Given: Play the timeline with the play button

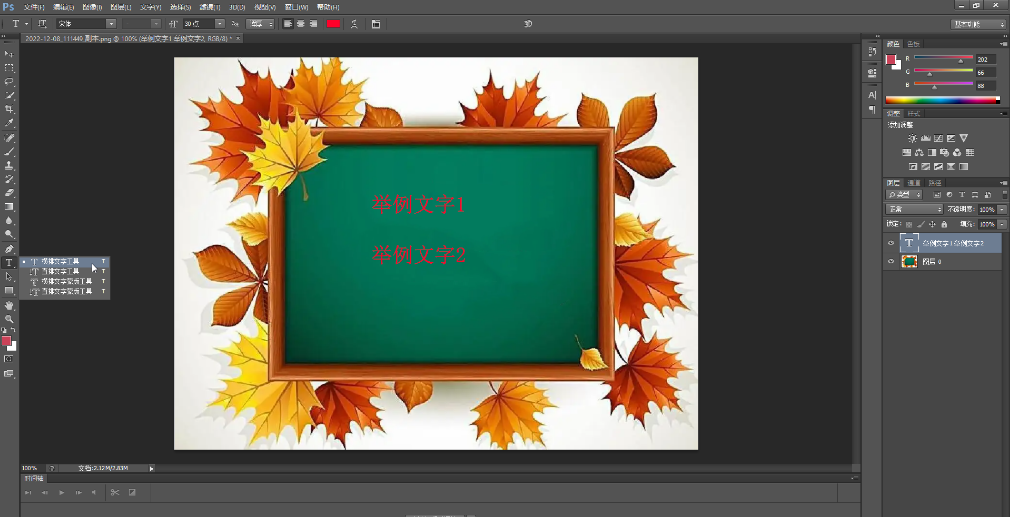Looking at the screenshot, I should tap(61, 492).
